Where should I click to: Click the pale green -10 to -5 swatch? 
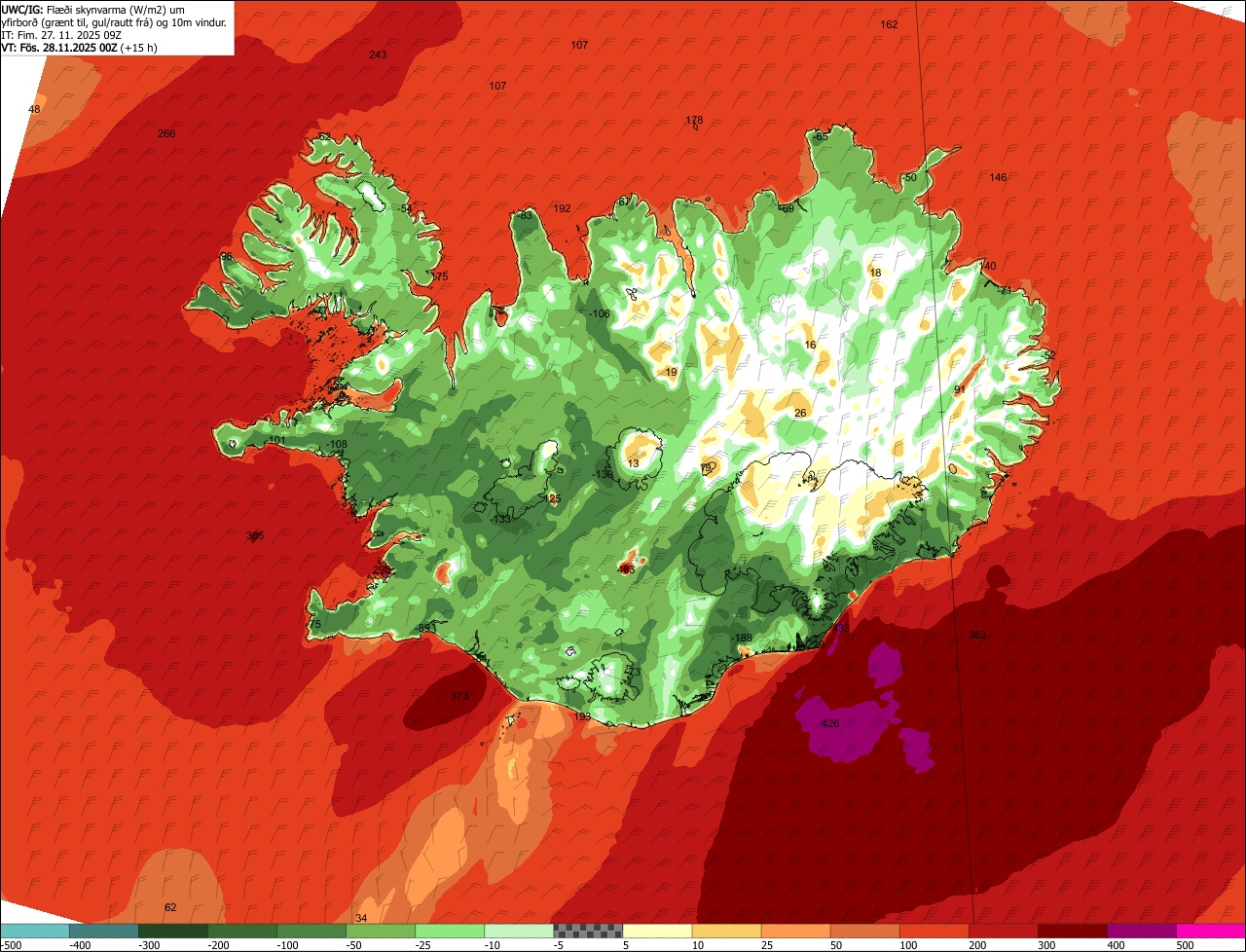point(518,931)
